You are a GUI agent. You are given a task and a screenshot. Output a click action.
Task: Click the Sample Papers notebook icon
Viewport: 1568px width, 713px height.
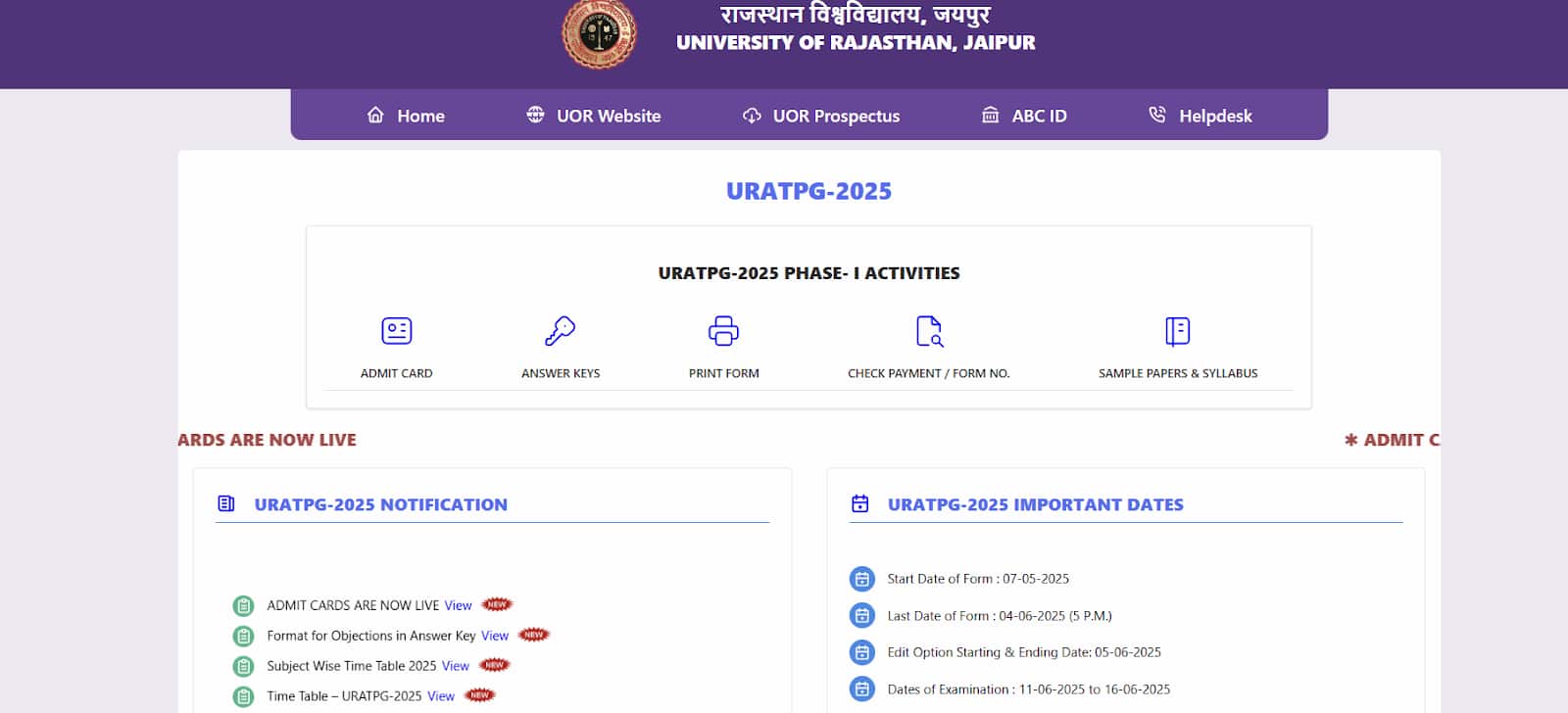1178,331
